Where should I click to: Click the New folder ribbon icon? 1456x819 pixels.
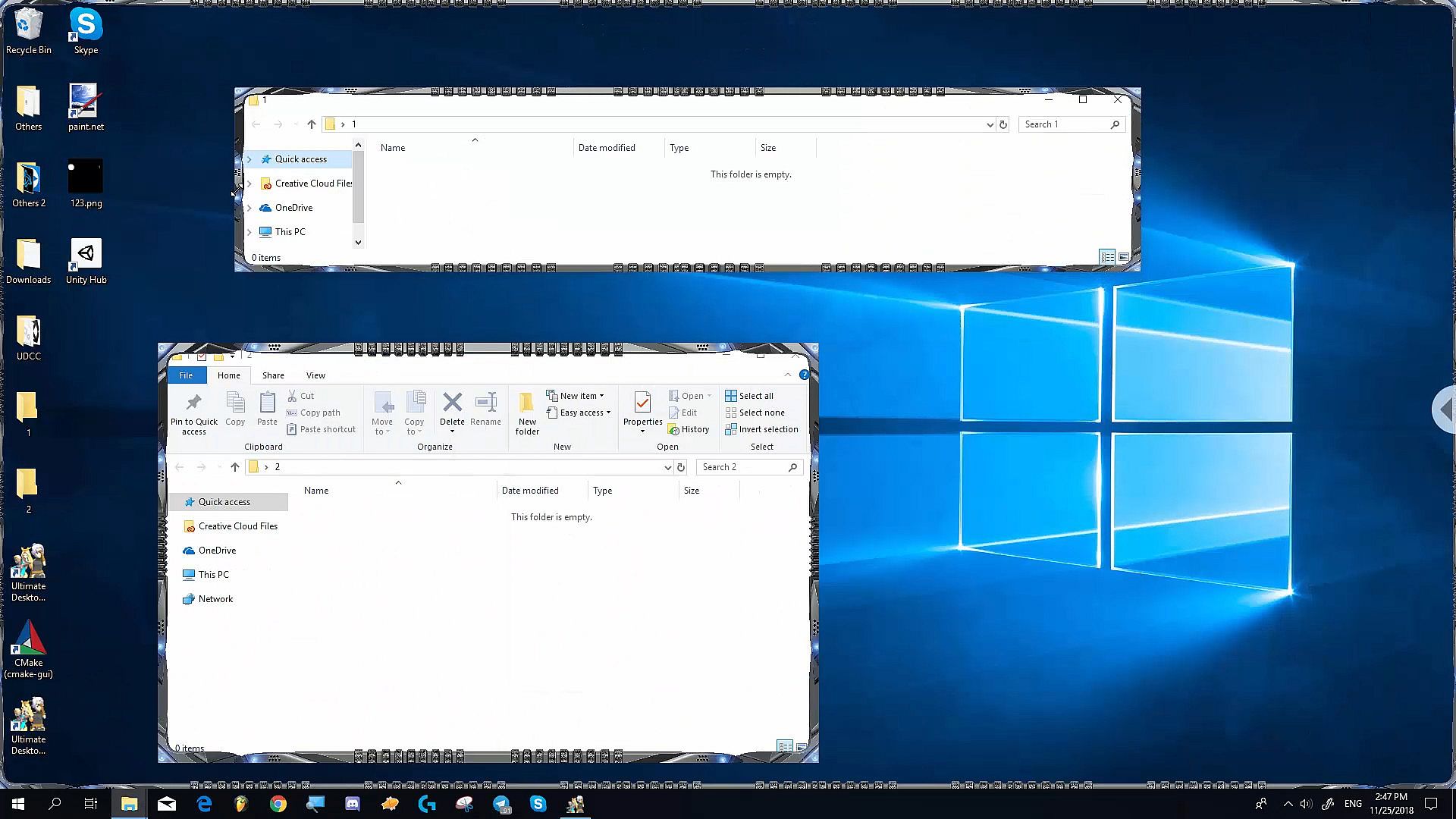[527, 403]
